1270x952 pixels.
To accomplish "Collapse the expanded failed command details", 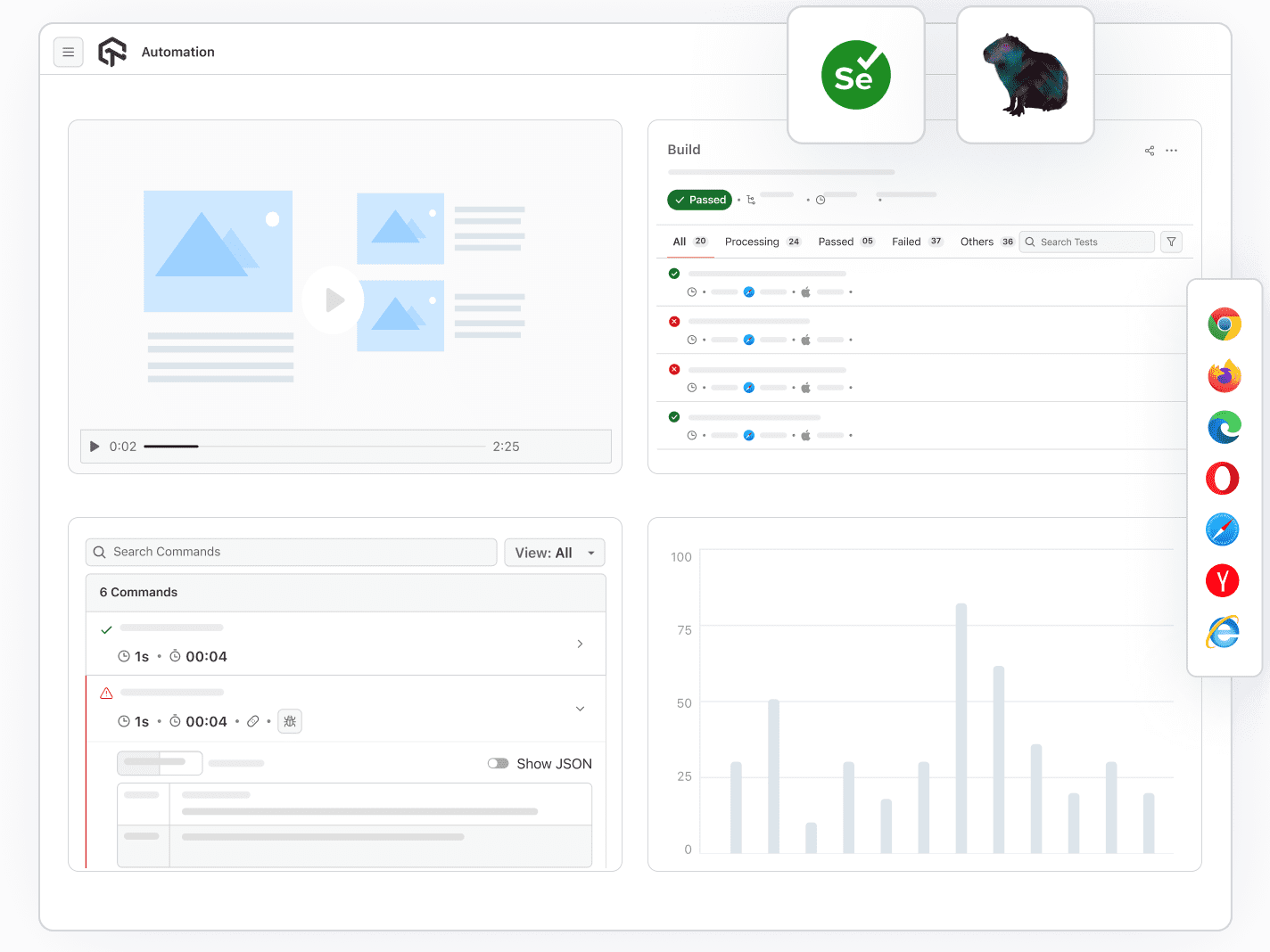I will coord(580,709).
